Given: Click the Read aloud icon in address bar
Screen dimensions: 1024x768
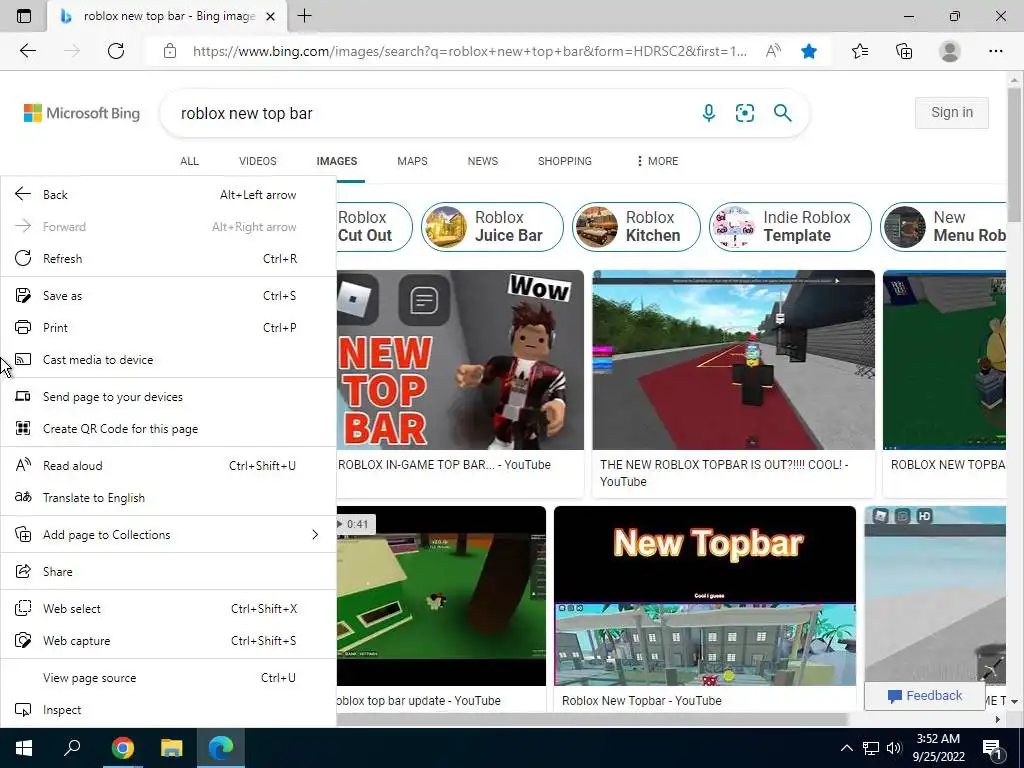Looking at the screenshot, I should click(x=773, y=51).
